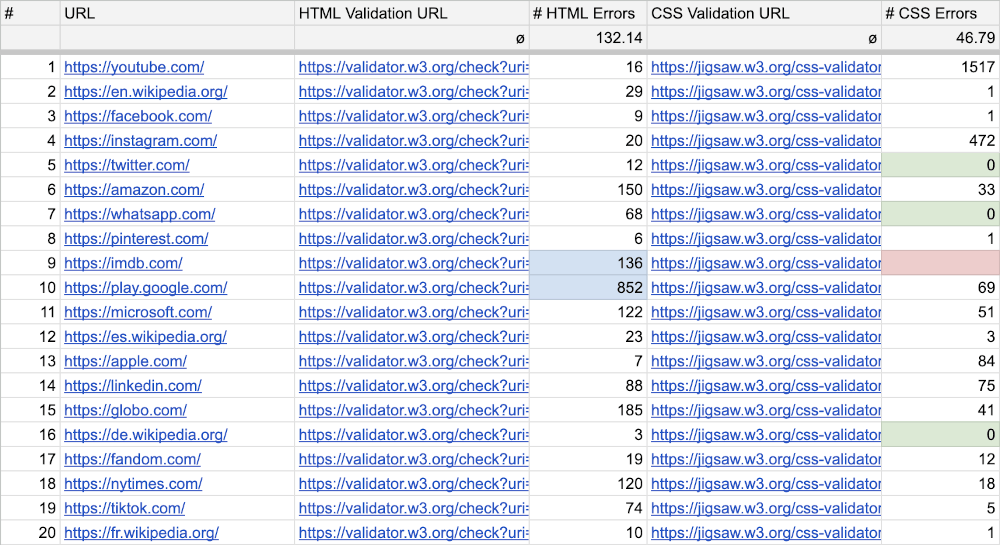
Task: Open the https://de.wikipedia.org/ link
Action: tap(145, 435)
